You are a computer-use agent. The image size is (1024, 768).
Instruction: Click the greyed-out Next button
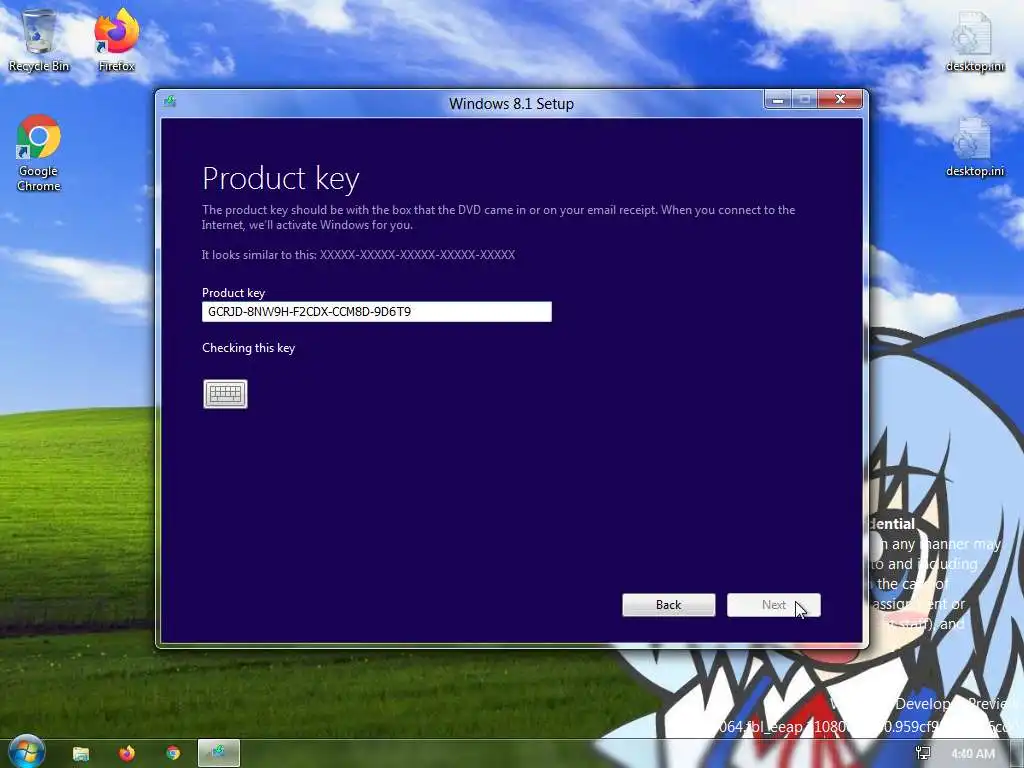coord(774,605)
